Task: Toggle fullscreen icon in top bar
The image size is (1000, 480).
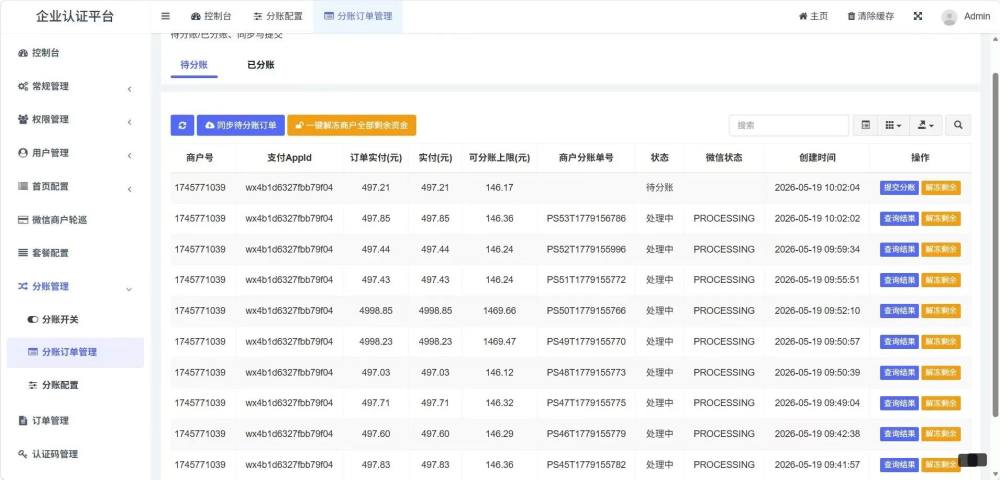Action: (x=918, y=17)
